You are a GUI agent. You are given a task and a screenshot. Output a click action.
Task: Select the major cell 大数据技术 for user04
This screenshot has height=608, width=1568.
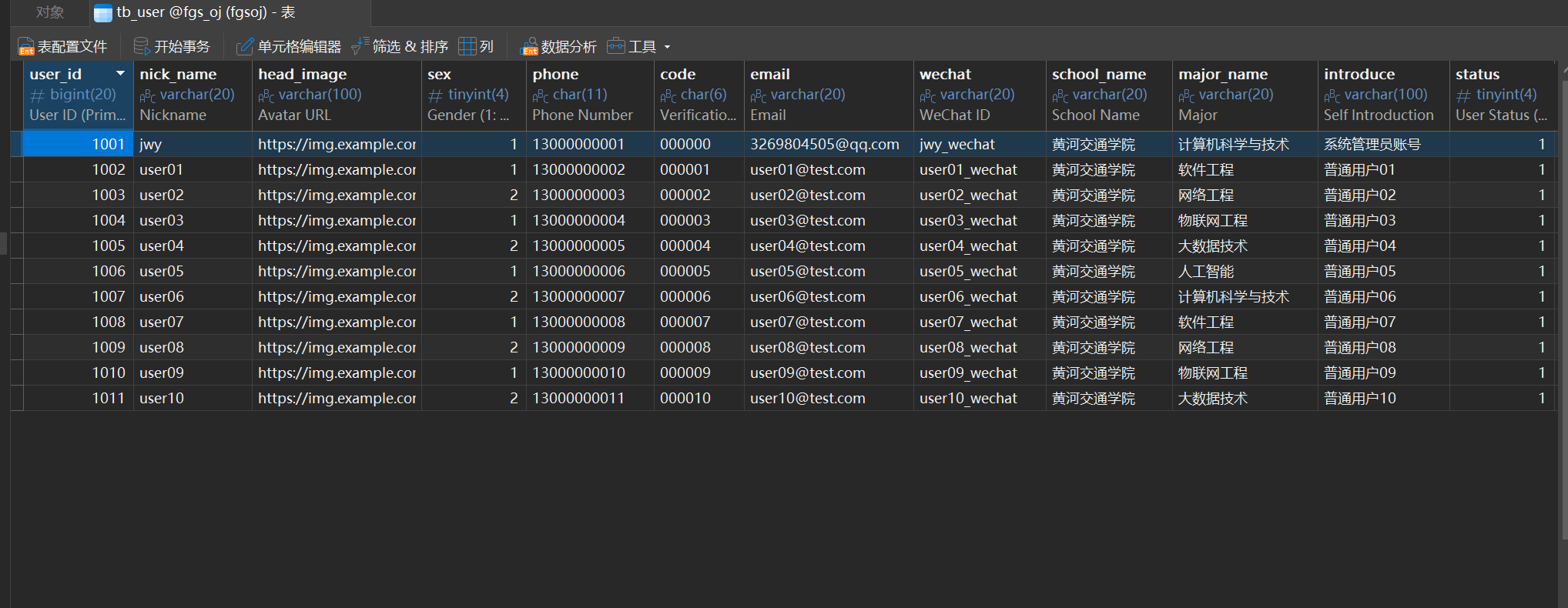[1245, 246]
